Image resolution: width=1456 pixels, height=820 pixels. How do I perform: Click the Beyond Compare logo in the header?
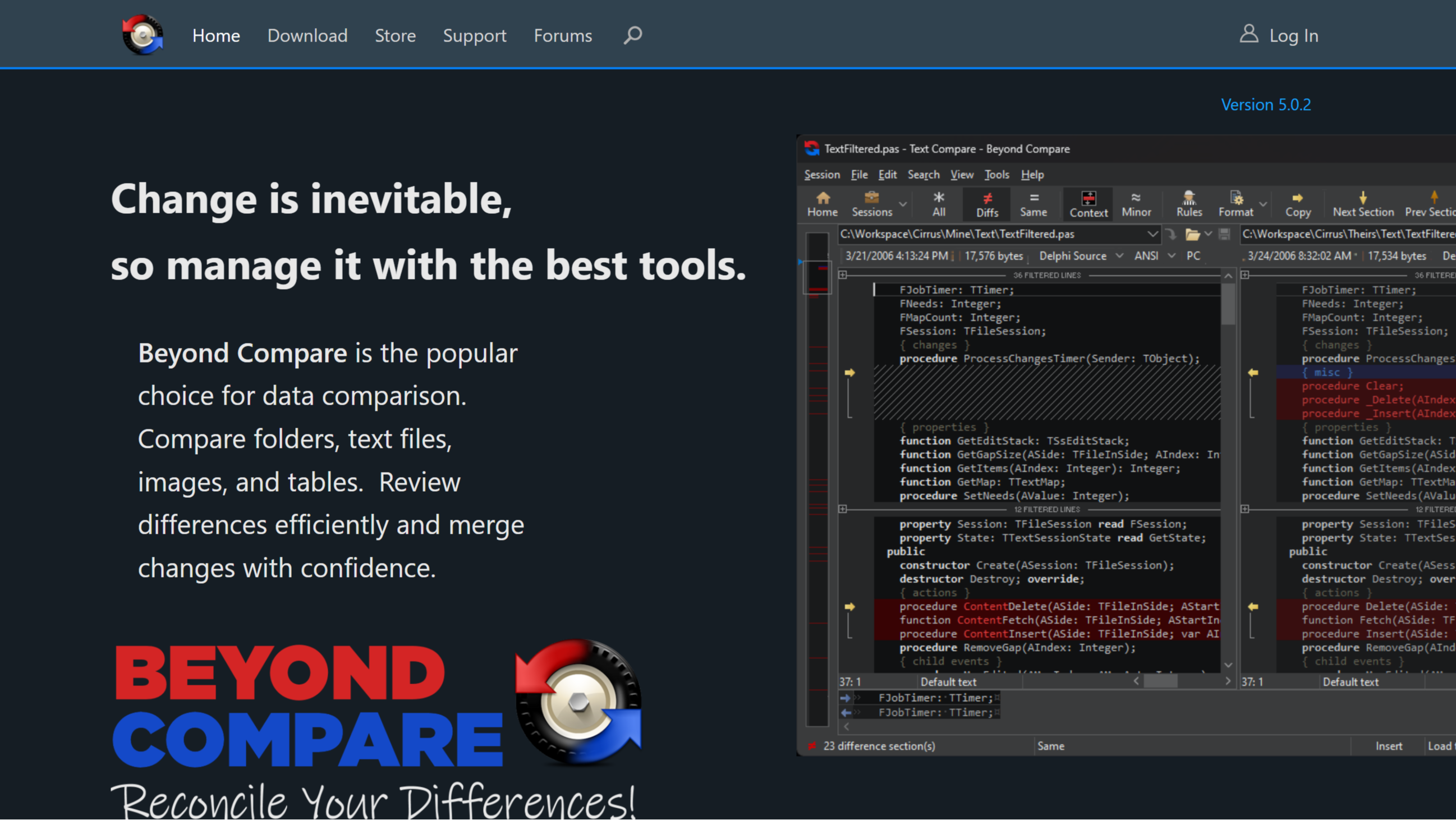pos(143,35)
